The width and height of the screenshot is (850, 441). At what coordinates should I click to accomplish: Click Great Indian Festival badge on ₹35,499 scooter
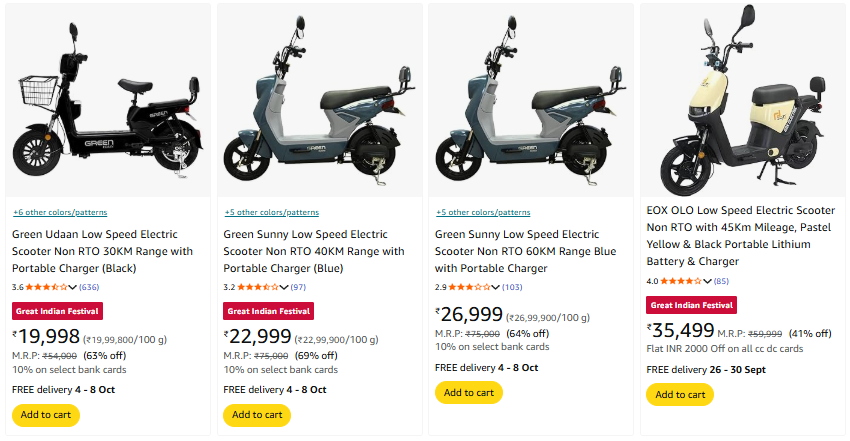(692, 305)
